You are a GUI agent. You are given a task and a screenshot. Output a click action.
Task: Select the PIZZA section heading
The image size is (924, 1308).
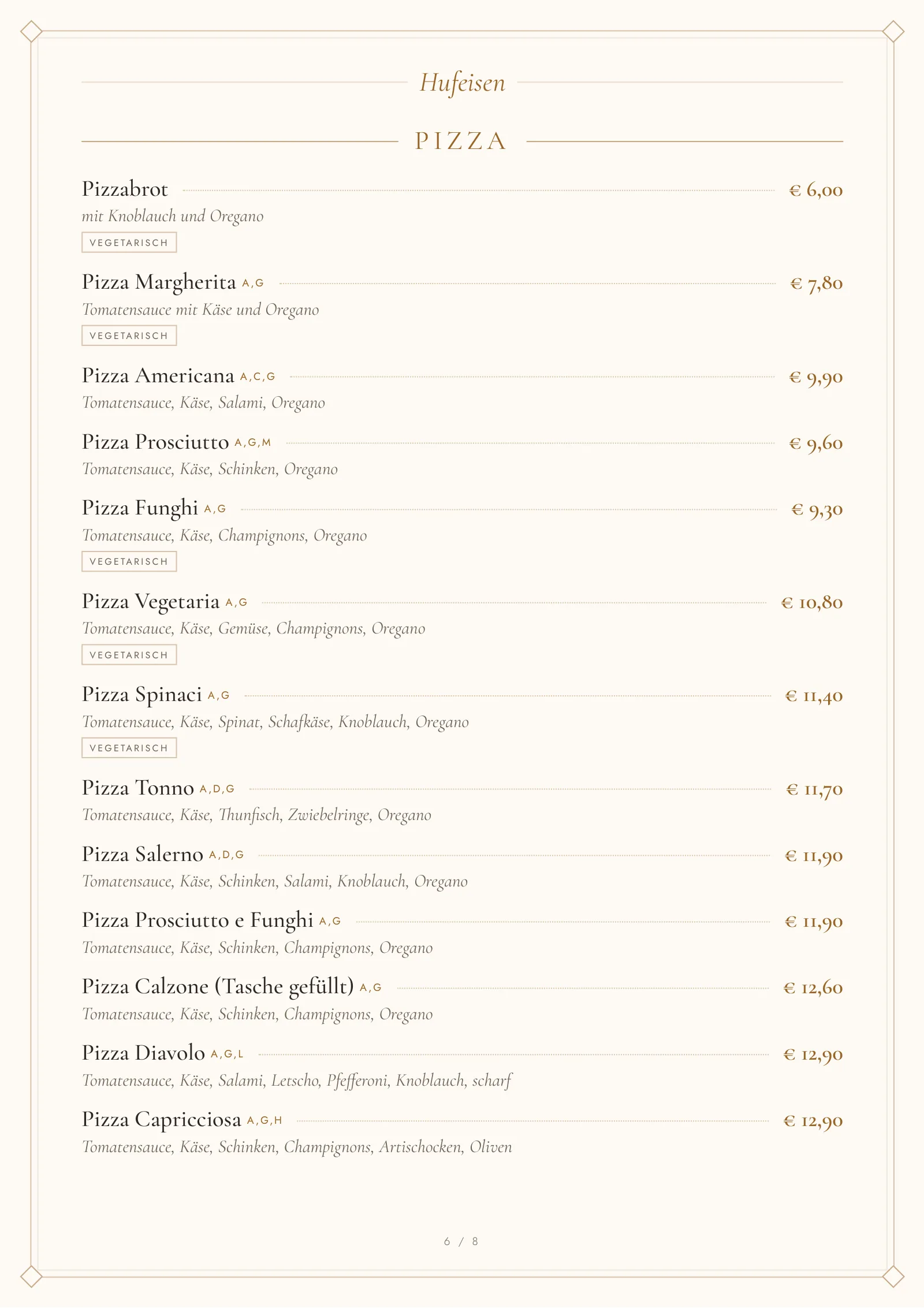[x=461, y=141]
